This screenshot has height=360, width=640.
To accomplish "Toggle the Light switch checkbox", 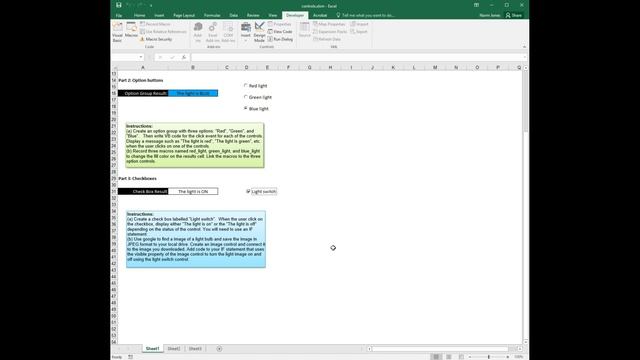I will tap(261, 191).
